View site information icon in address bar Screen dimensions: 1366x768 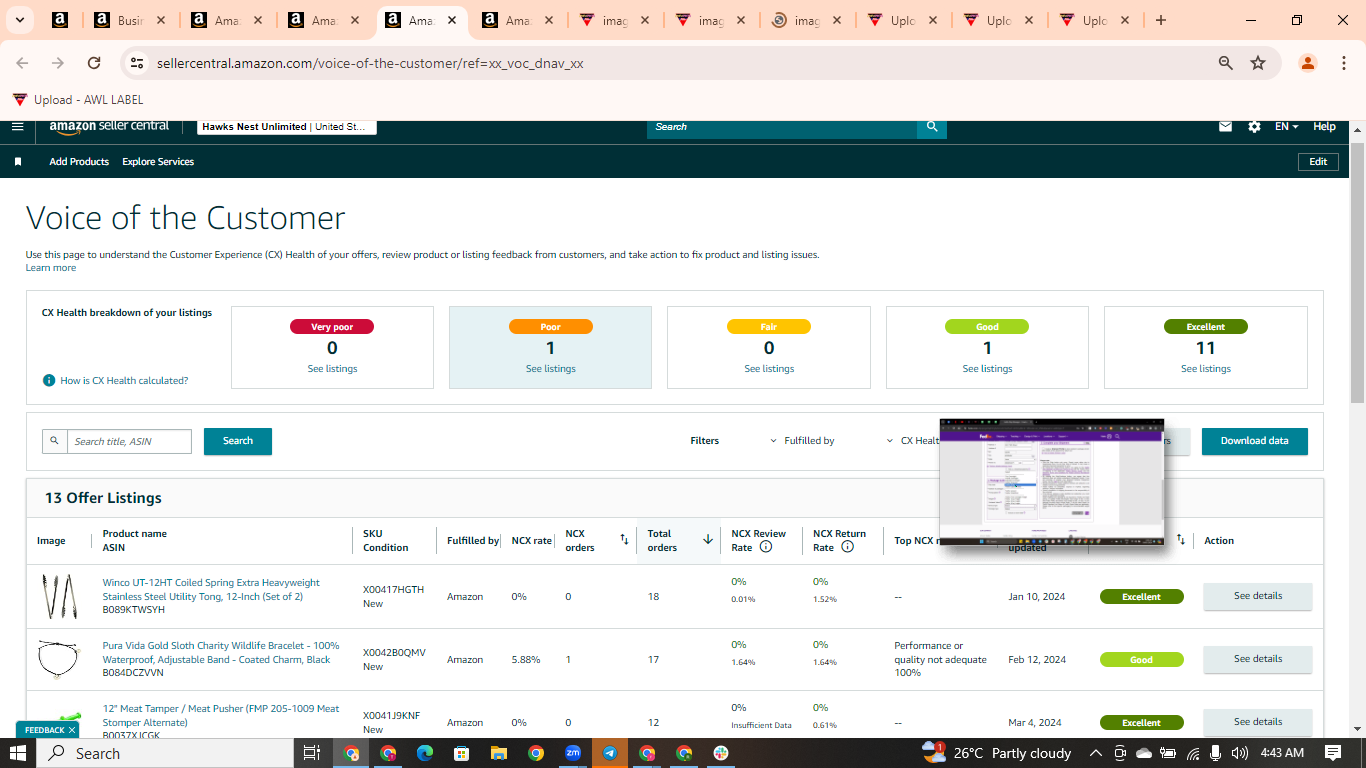(x=138, y=63)
